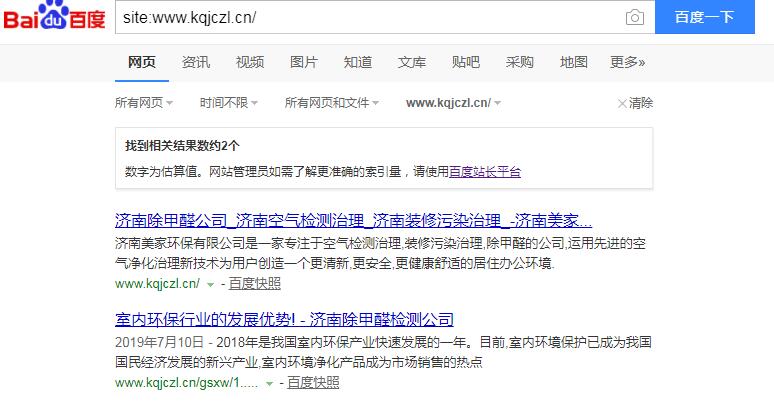Open the 视频 tab

pyautogui.click(x=250, y=62)
